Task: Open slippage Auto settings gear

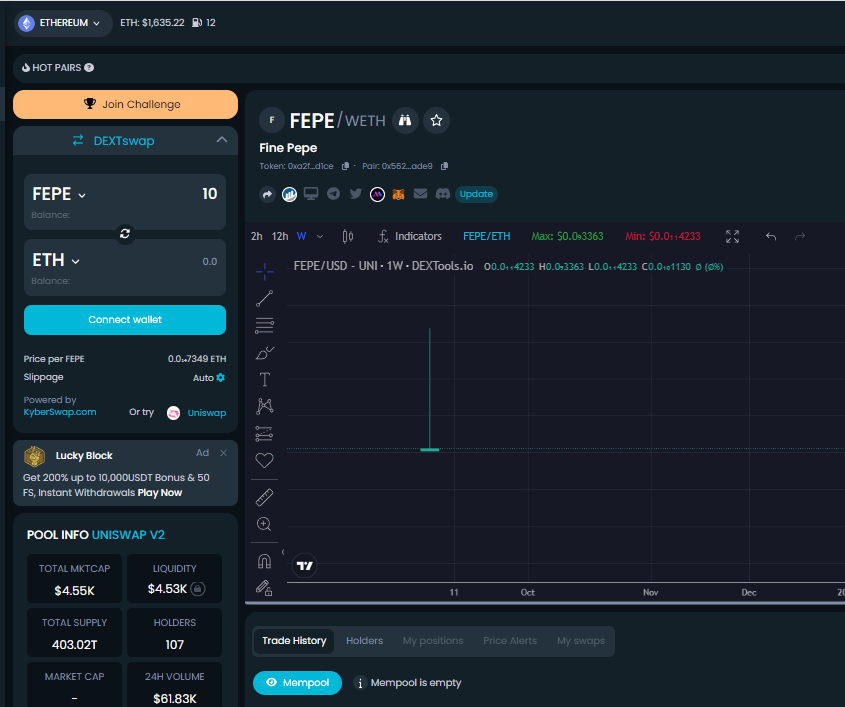Action: tap(220, 378)
